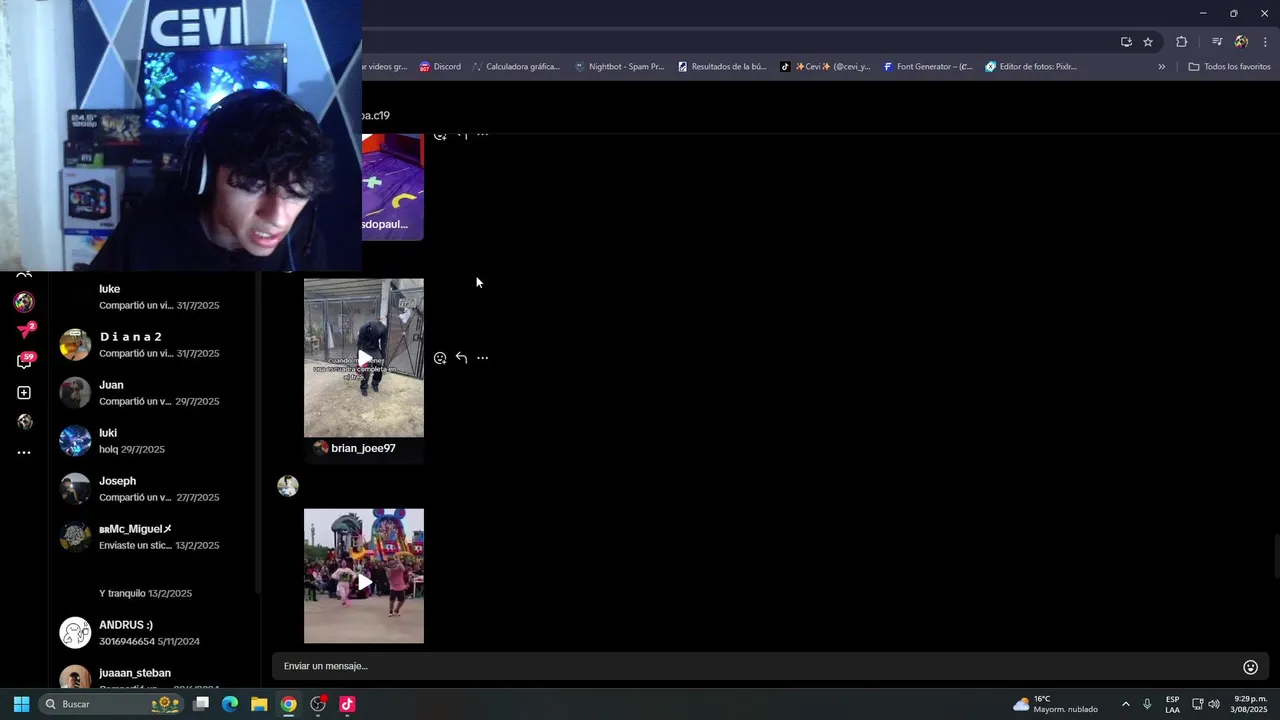Launch Microsoft Edge from taskbar
The width and height of the screenshot is (1280, 720).
click(230, 704)
